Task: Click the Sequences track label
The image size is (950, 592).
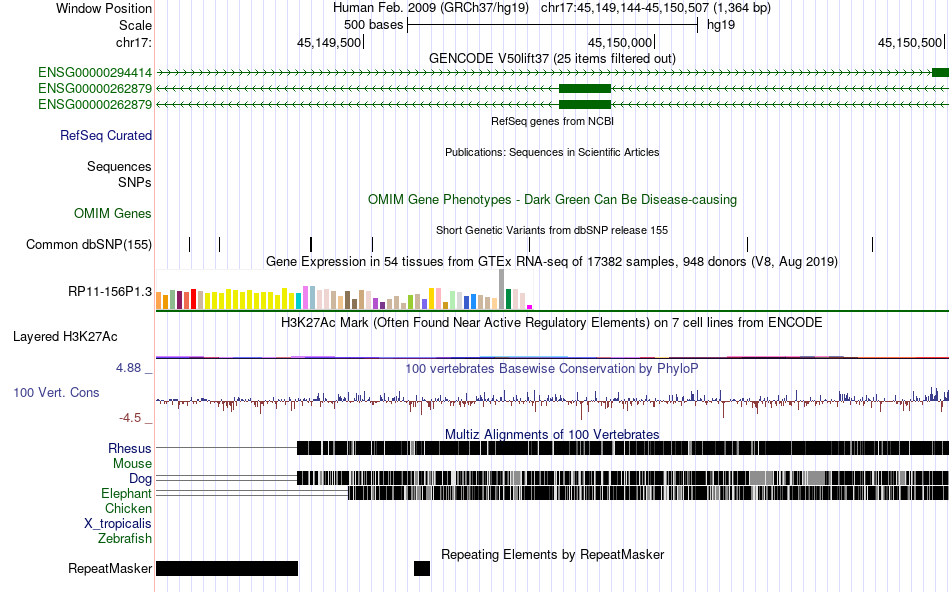Action: (119, 167)
